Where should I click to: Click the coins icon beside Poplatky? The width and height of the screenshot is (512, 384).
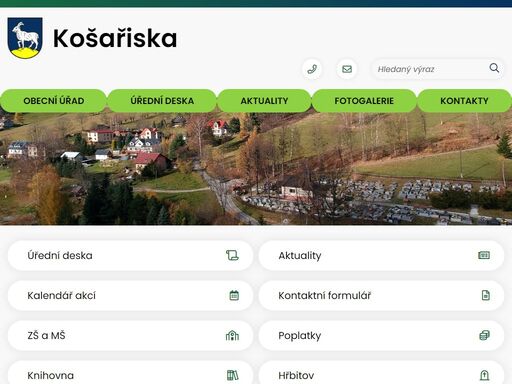[x=484, y=335]
